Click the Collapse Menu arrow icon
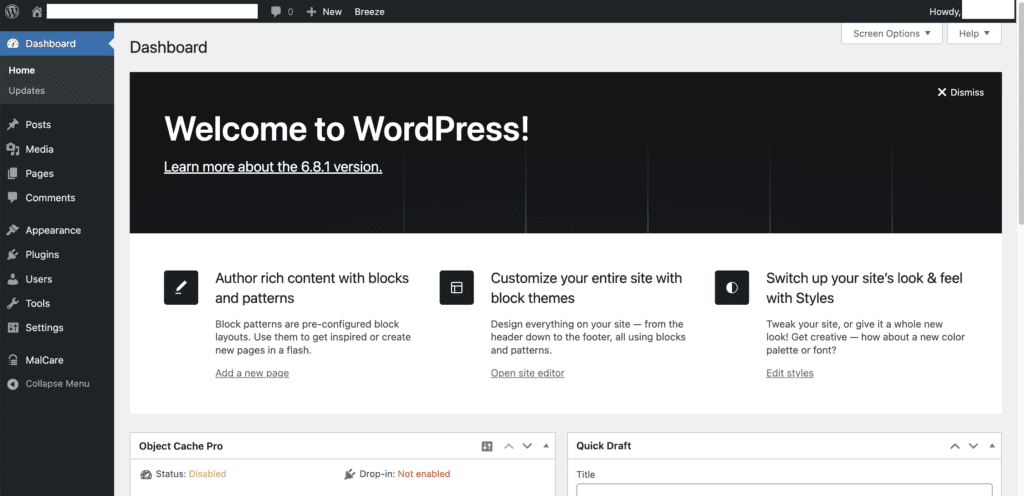The image size is (1024, 496). pyautogui.click(x=12, y=384)
